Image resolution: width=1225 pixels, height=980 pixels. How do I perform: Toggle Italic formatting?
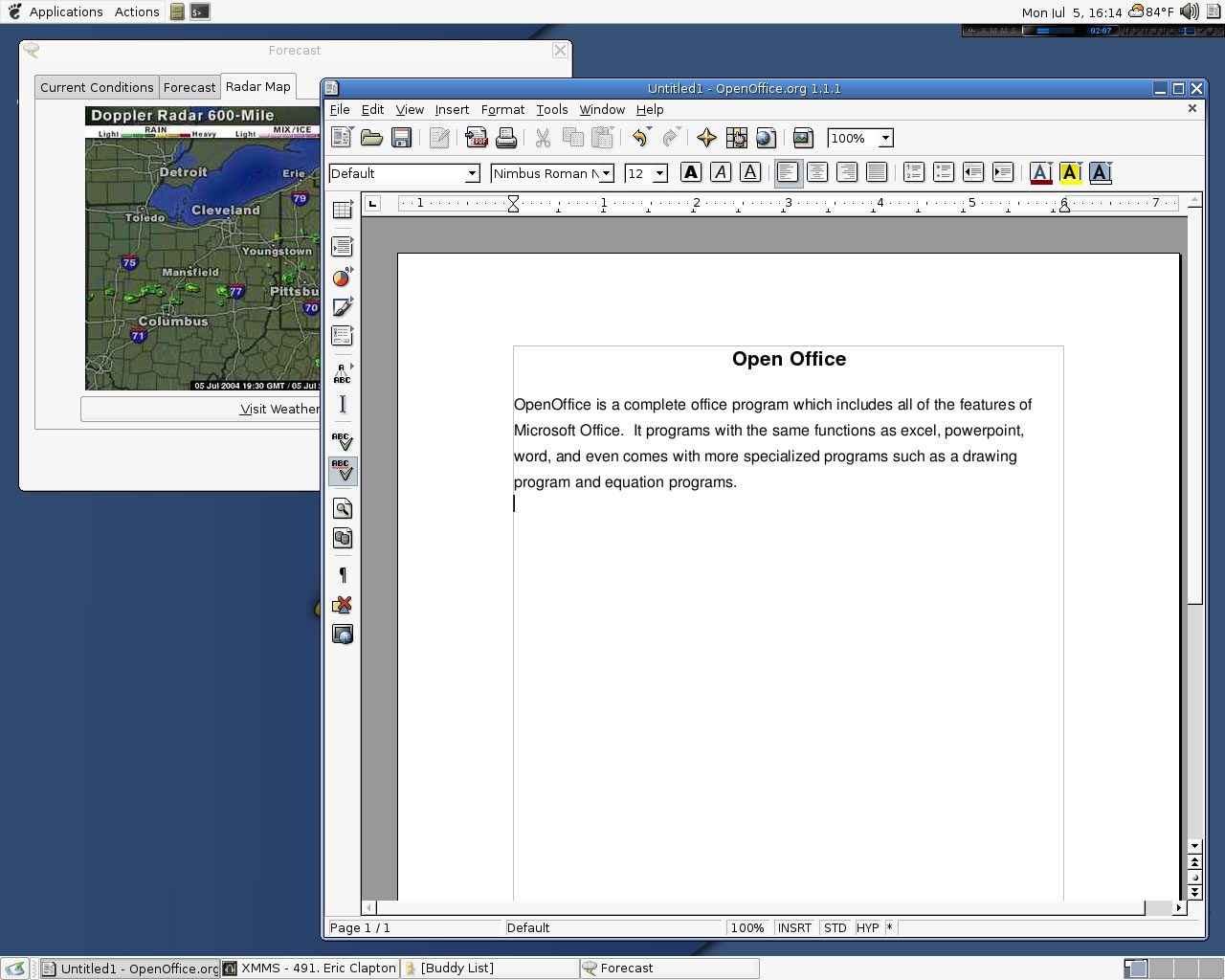click(721, 172)
